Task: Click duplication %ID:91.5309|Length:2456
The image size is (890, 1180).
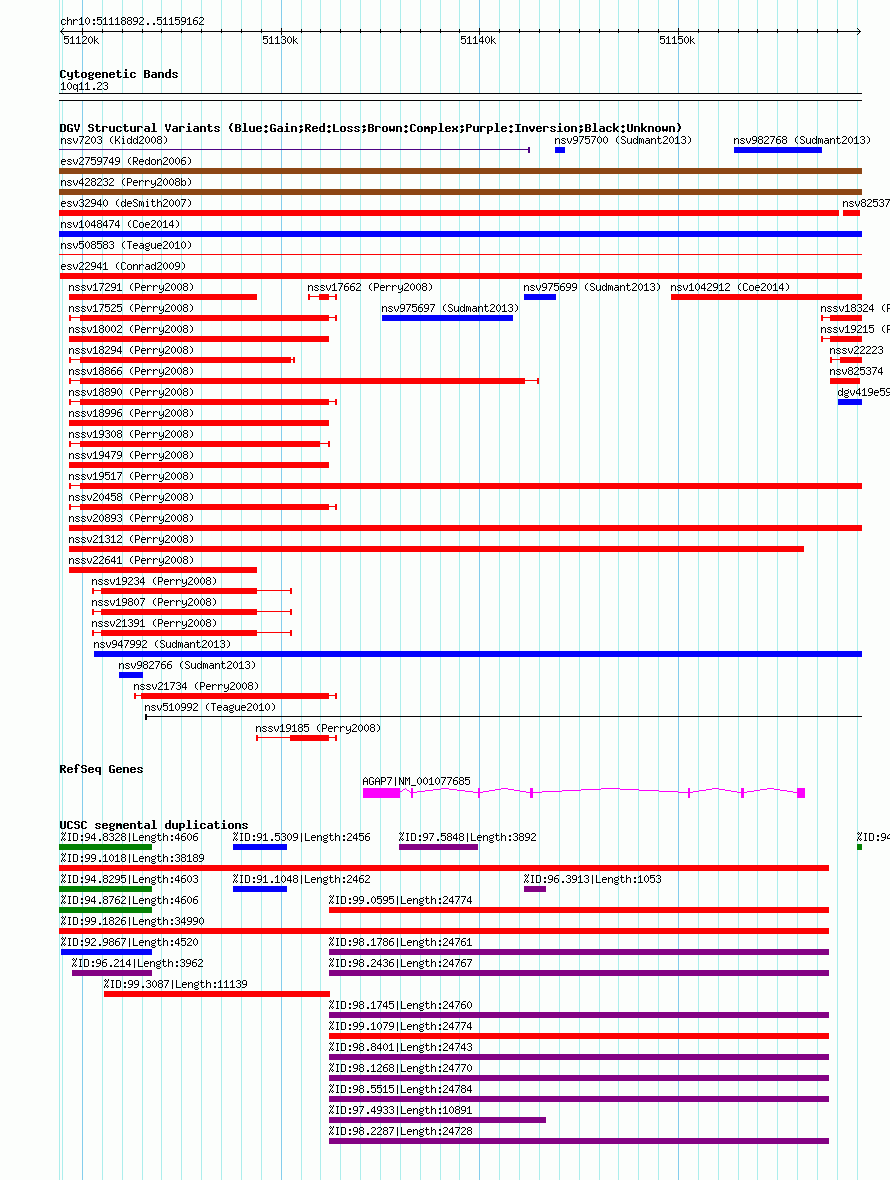Action: coord(260,848)
